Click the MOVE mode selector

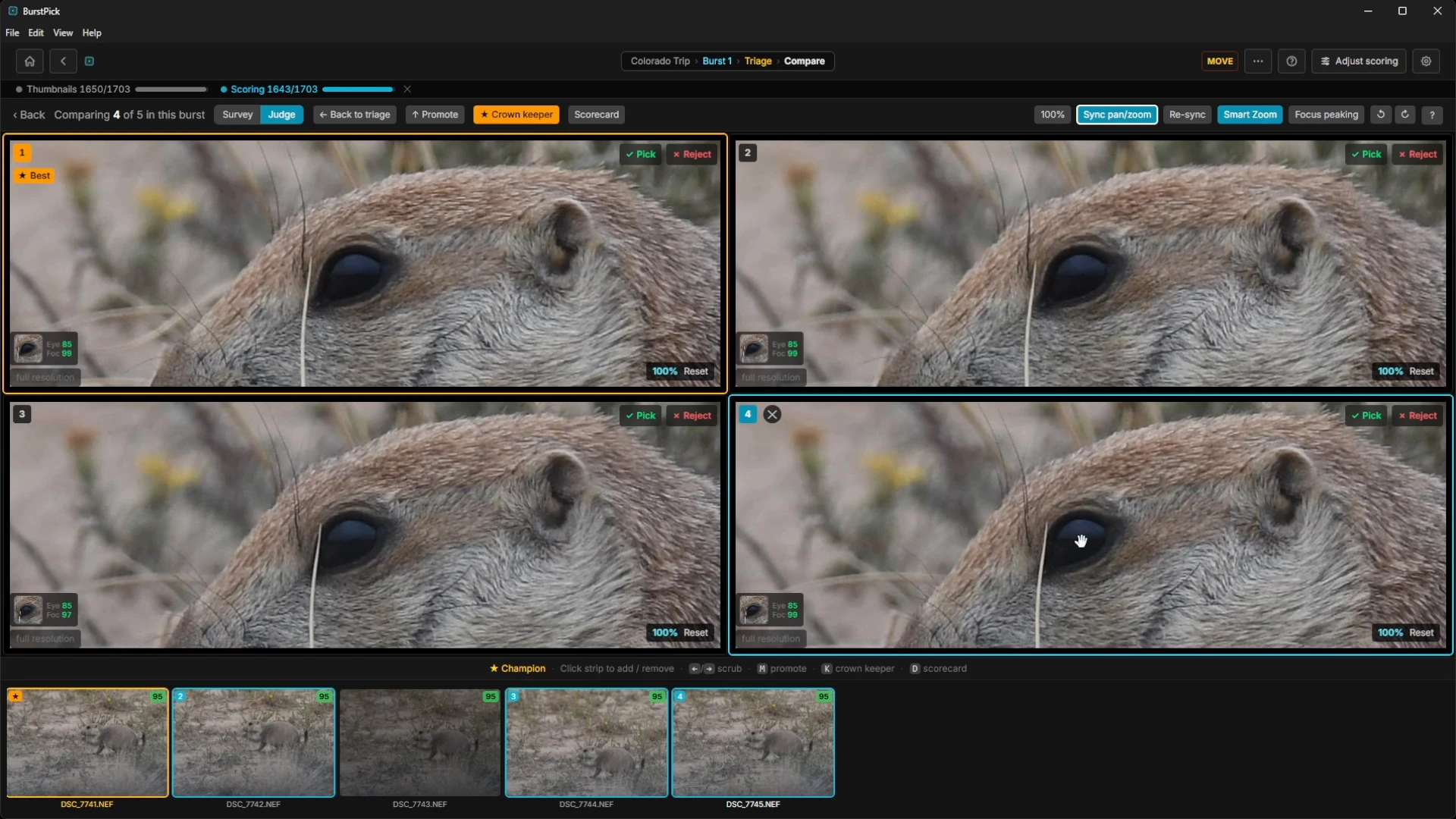[x=1219, y=61]
